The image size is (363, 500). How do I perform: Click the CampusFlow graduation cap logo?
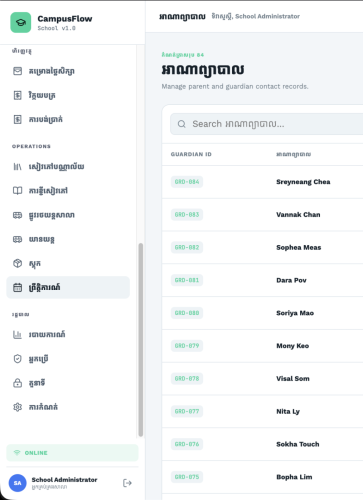21,23
